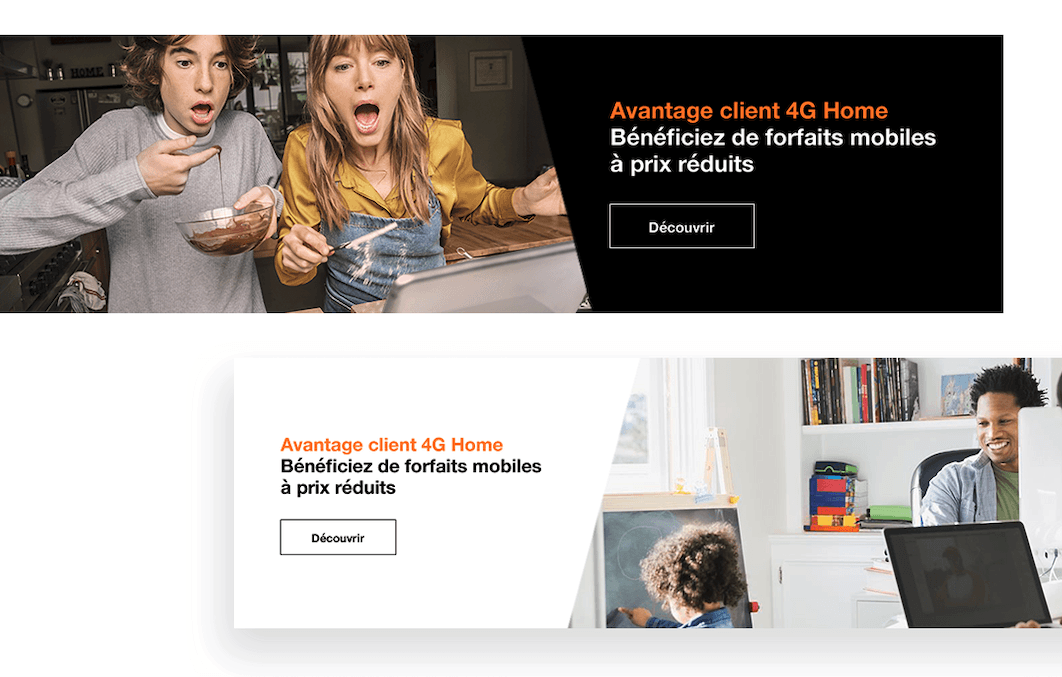
Task: Select orange 'Avantage client 4G Home' heading on black banner
Action: click(748, 110)
